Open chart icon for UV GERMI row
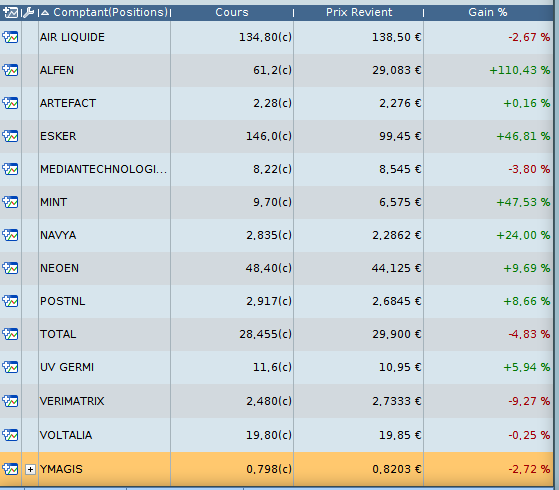 point(10,367)
